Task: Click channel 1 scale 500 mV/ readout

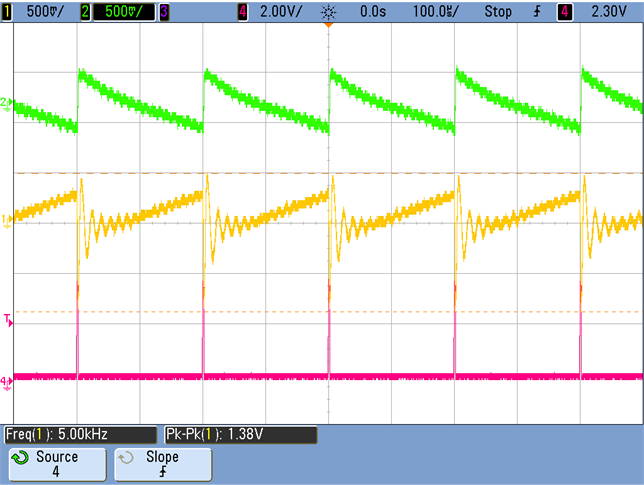Action: point(44,12)
